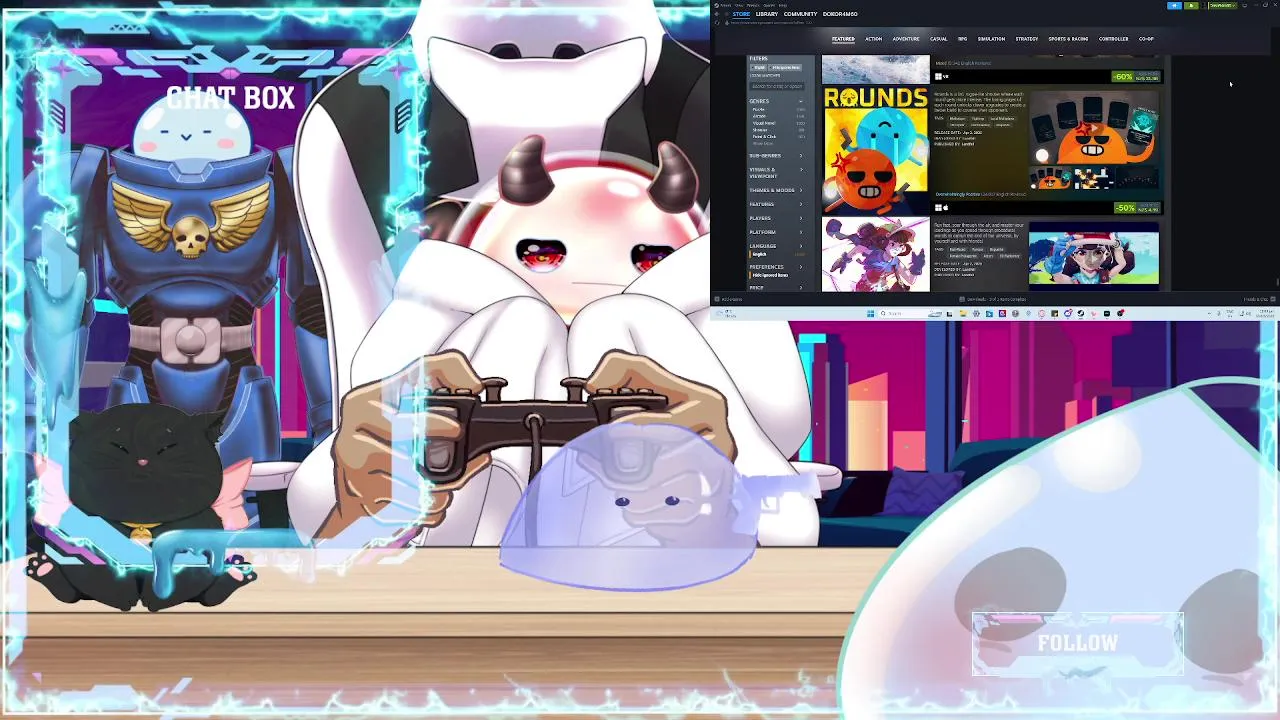The image size is (1280, 720).
Task: Select the CASUAL store category
Action: click(939, 39)
